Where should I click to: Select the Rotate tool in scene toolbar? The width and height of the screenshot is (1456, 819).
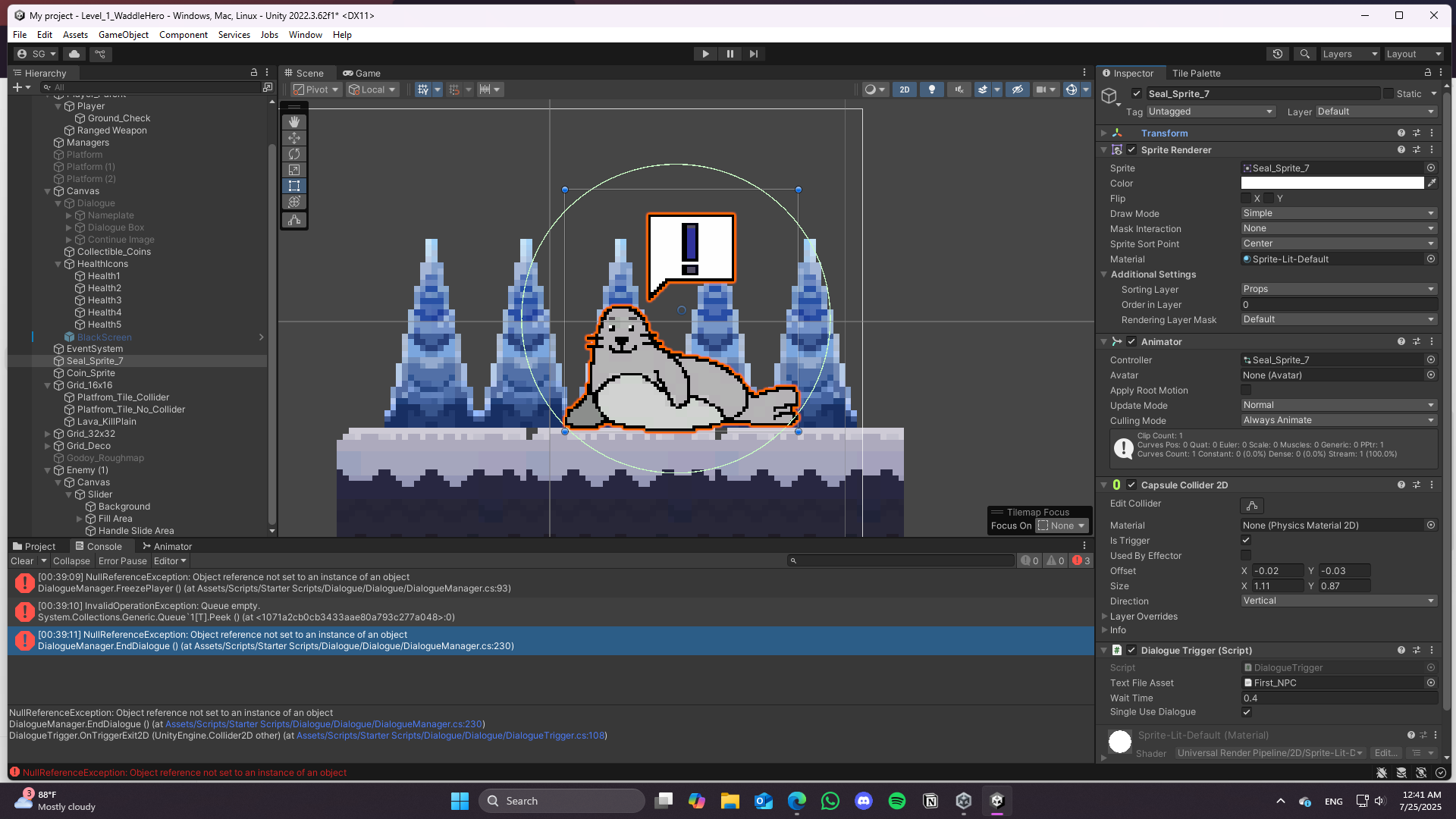click(x=294, y=154)
